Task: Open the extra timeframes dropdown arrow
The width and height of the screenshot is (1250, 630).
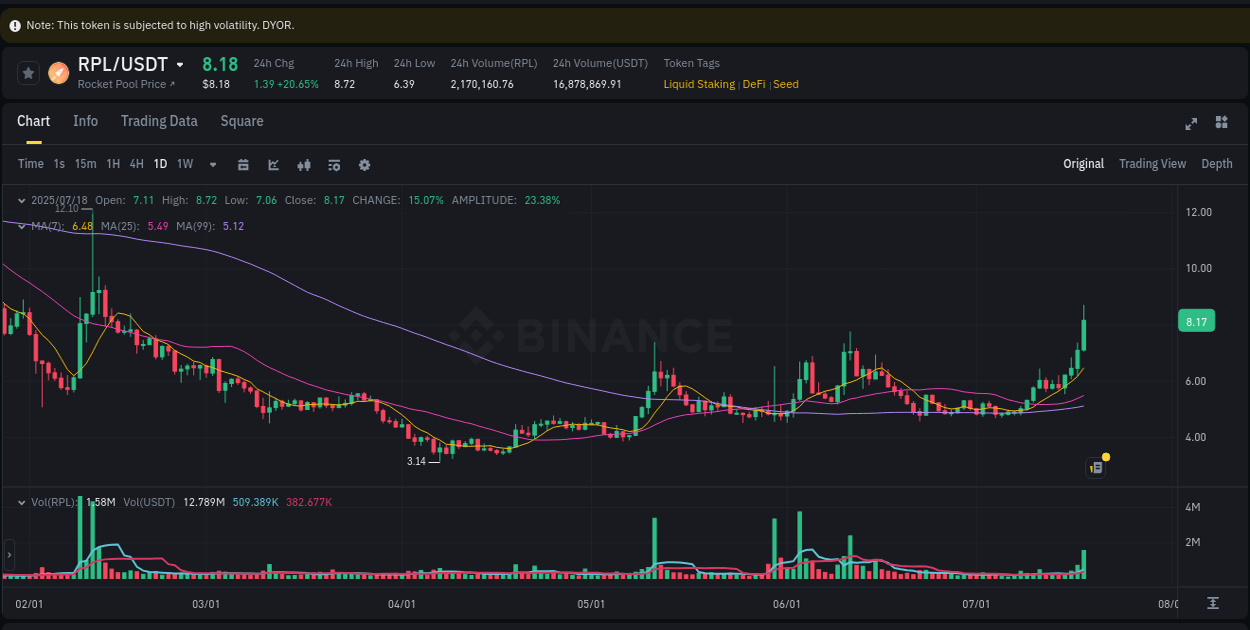Action: click(x=212, y=164)
